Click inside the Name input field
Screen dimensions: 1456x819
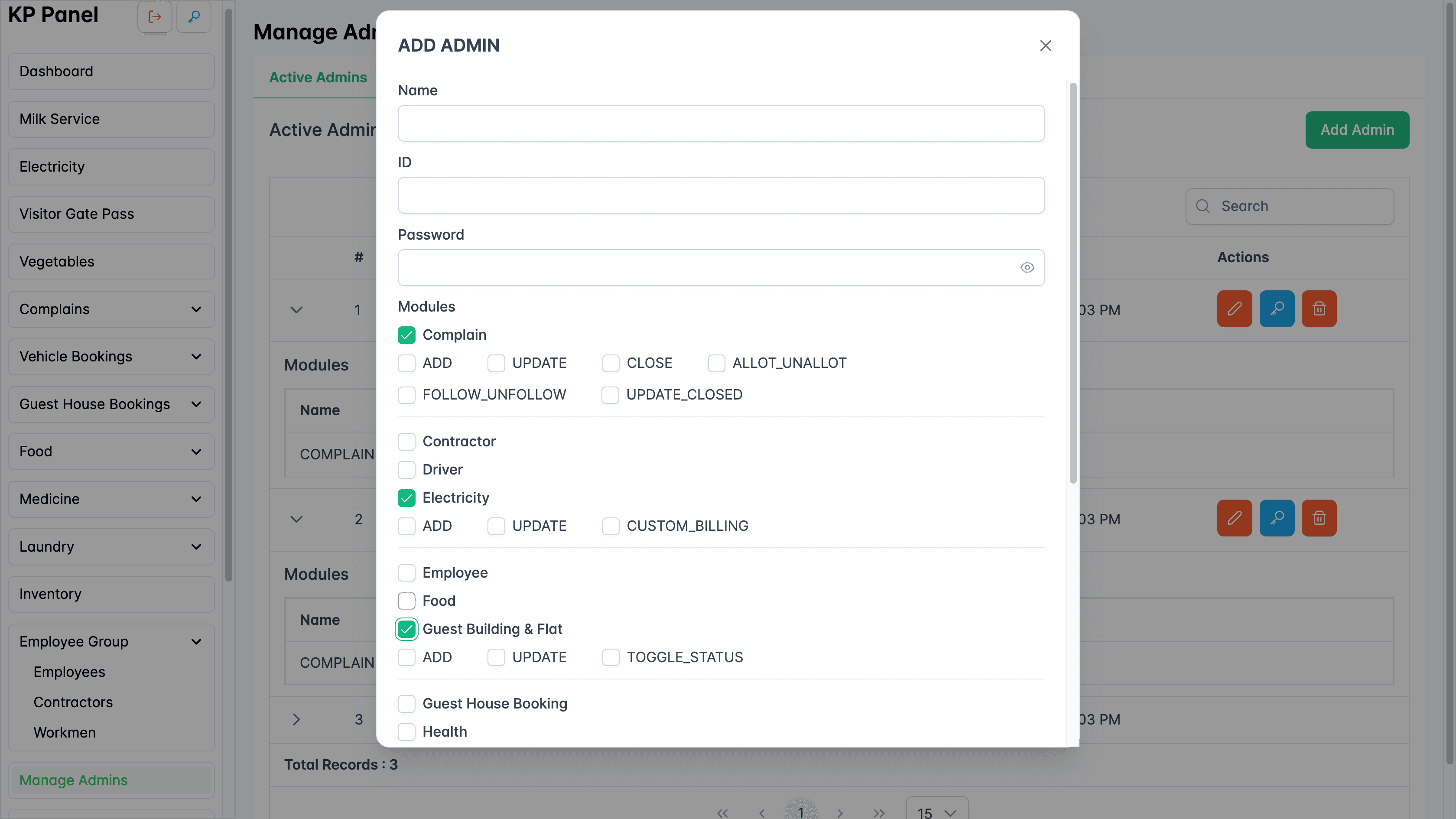pos(721,123)
